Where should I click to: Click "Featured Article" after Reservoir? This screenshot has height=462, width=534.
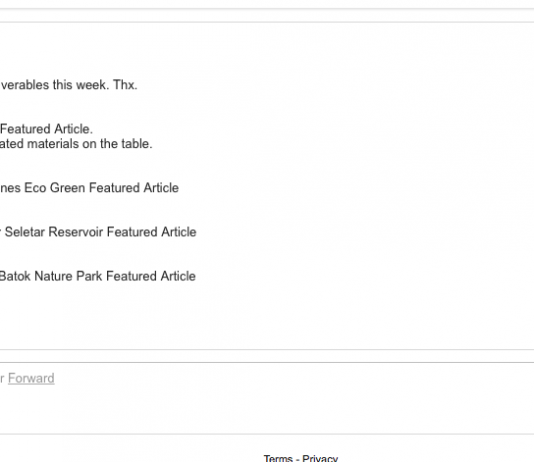(152, 232)
